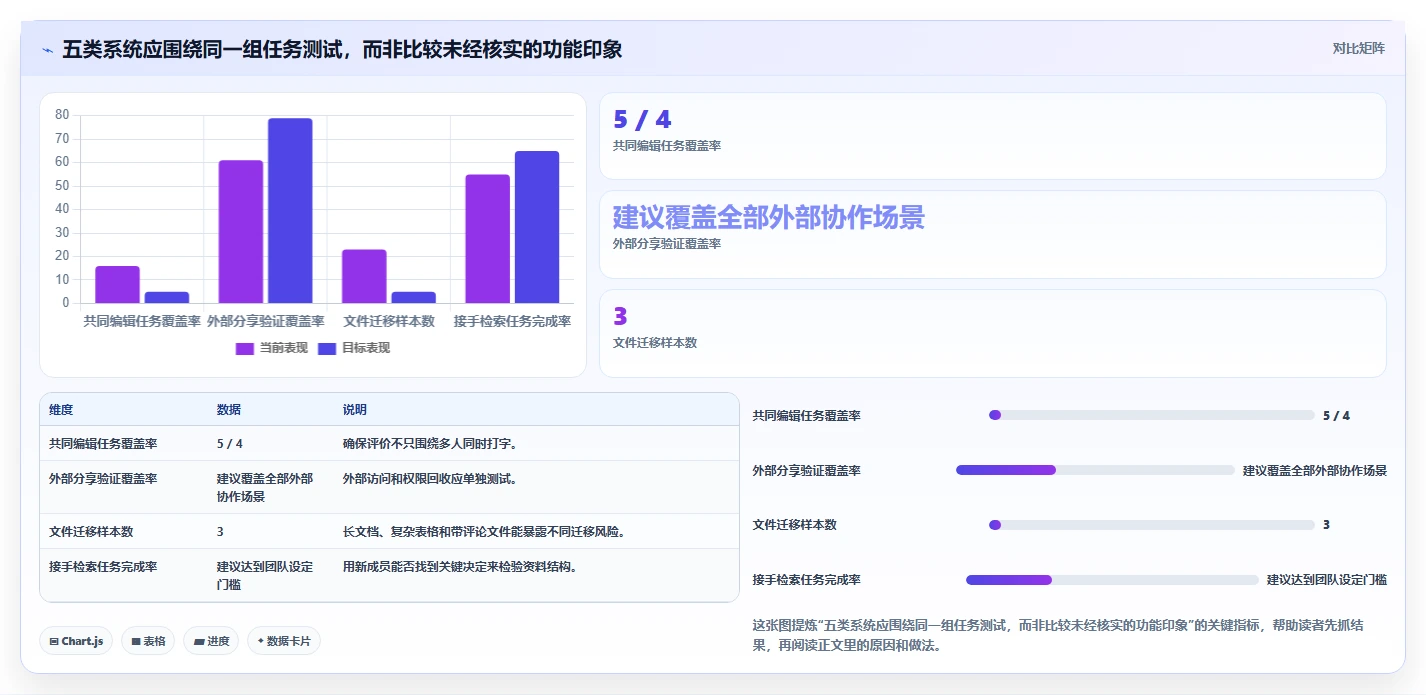Screen dimensions: 1426x695
Task: Select table cell 接手检索任务完成率
Action: tap(103, 567)
